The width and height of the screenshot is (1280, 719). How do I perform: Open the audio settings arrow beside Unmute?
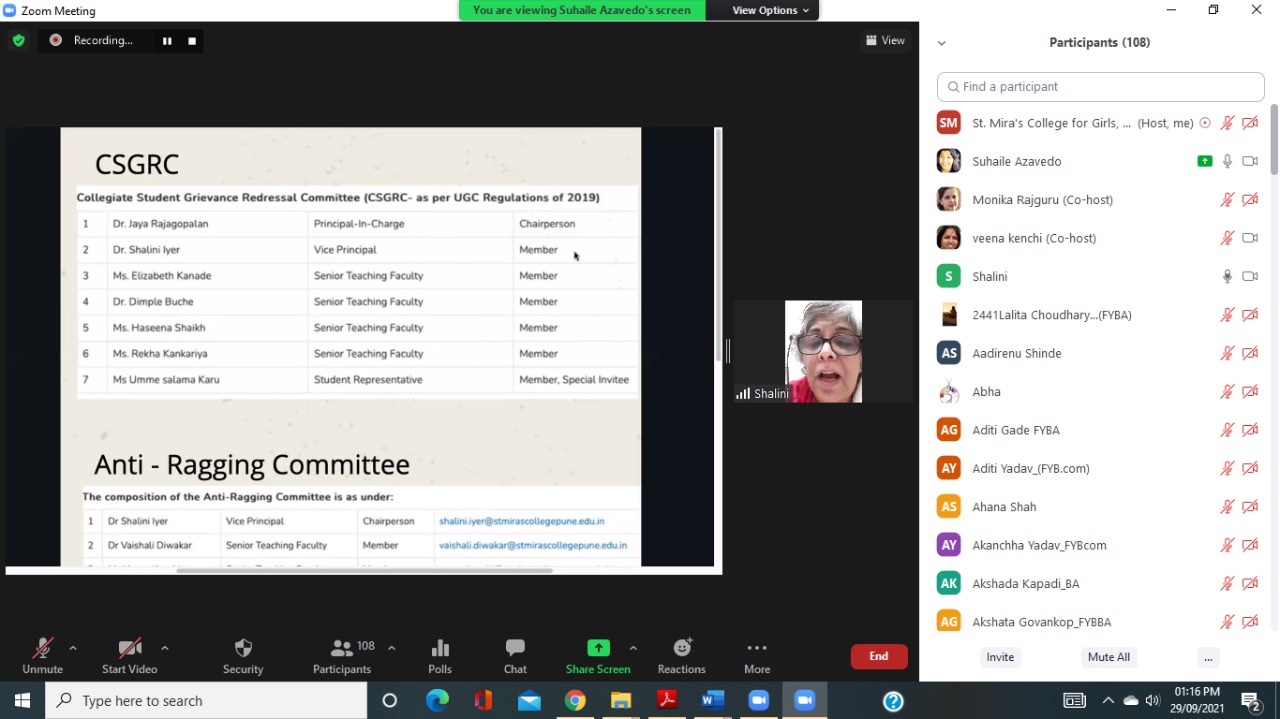72,648
